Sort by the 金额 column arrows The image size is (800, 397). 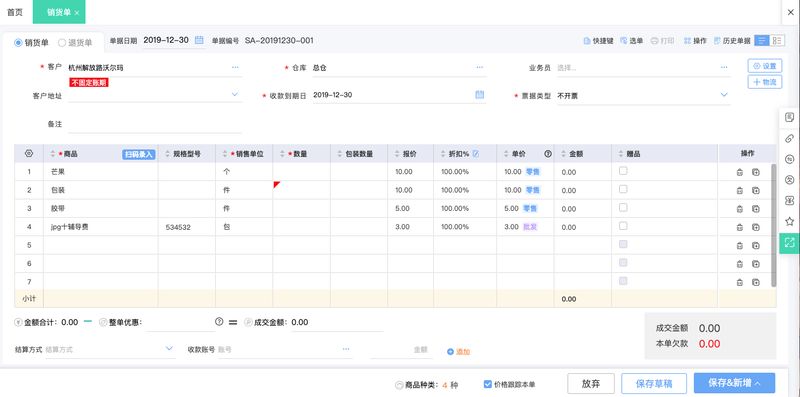pos(563,154)
